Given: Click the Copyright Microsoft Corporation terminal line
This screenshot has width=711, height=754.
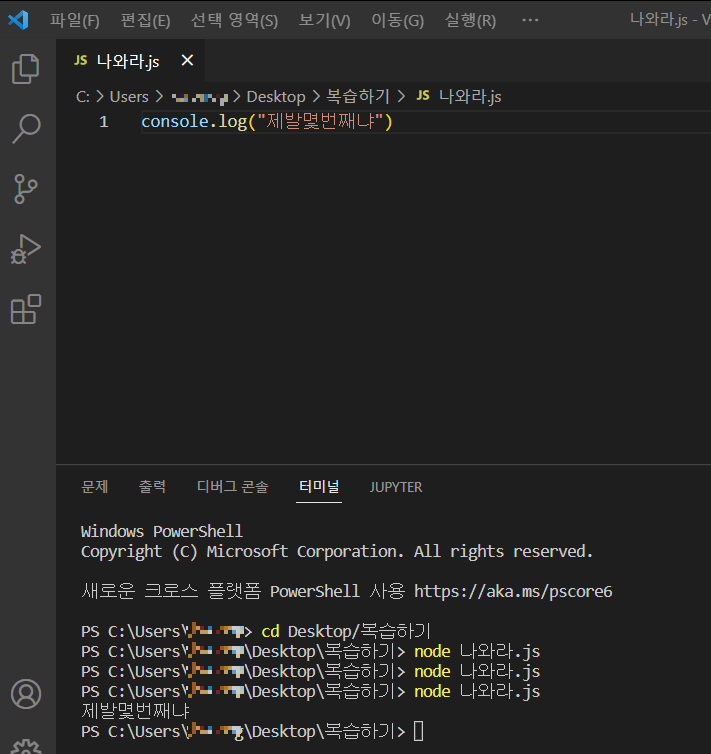Looking at the screenshot, I should pyautogui.click(x=337, y=552).
